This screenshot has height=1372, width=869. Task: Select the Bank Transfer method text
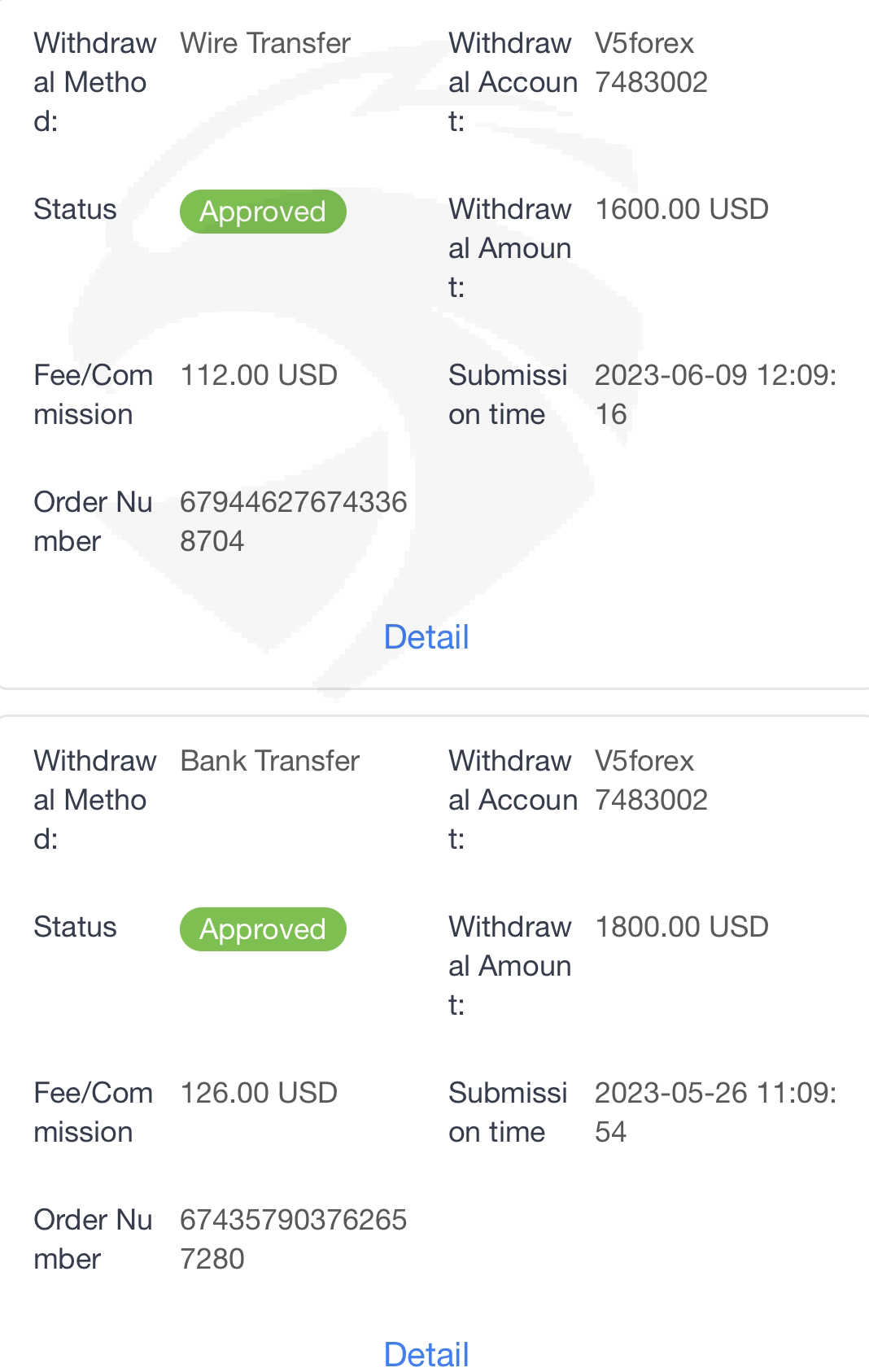(x=269, y=761)
